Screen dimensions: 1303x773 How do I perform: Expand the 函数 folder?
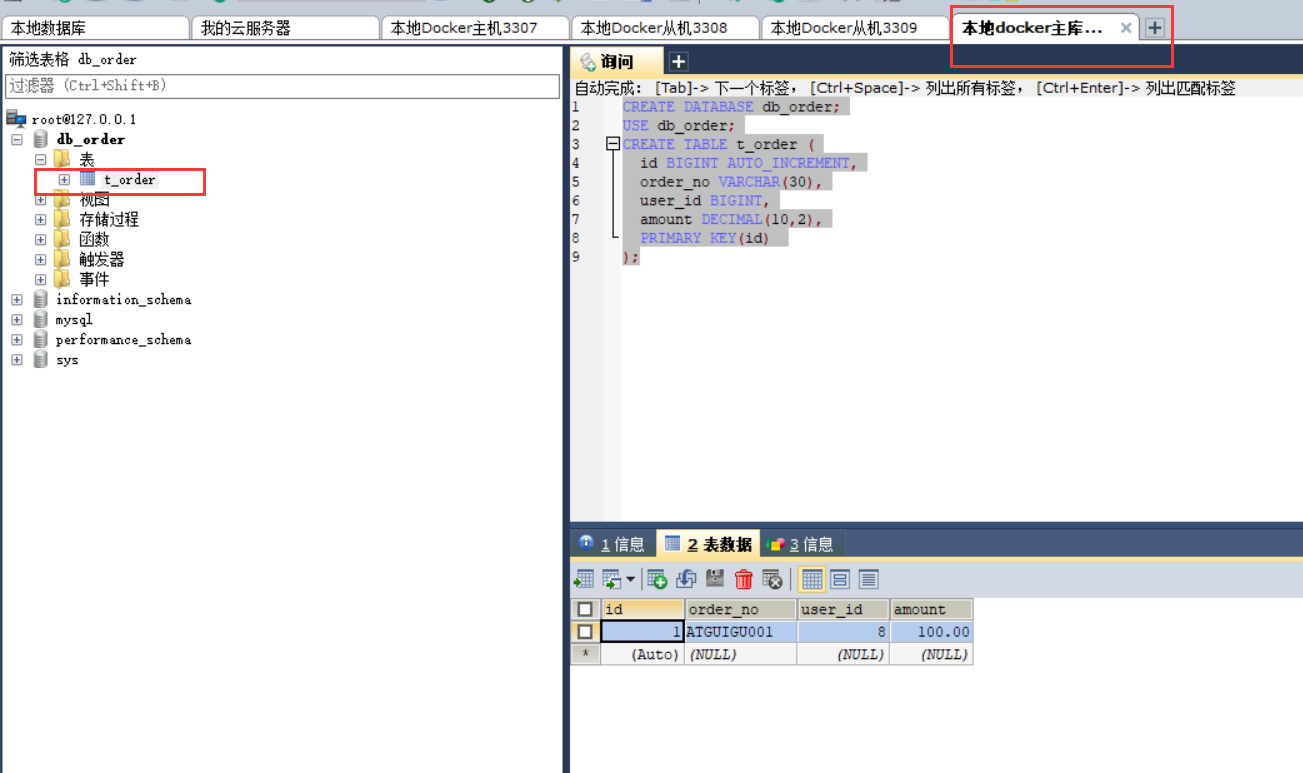click(x=40, y=240)
